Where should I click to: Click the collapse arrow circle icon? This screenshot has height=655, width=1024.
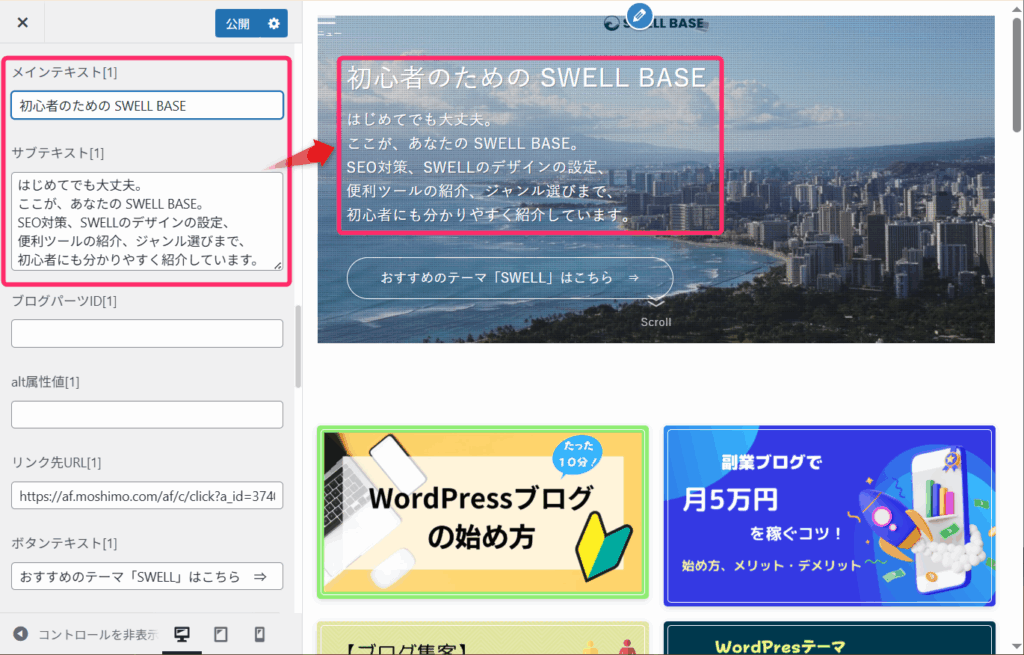21,634
